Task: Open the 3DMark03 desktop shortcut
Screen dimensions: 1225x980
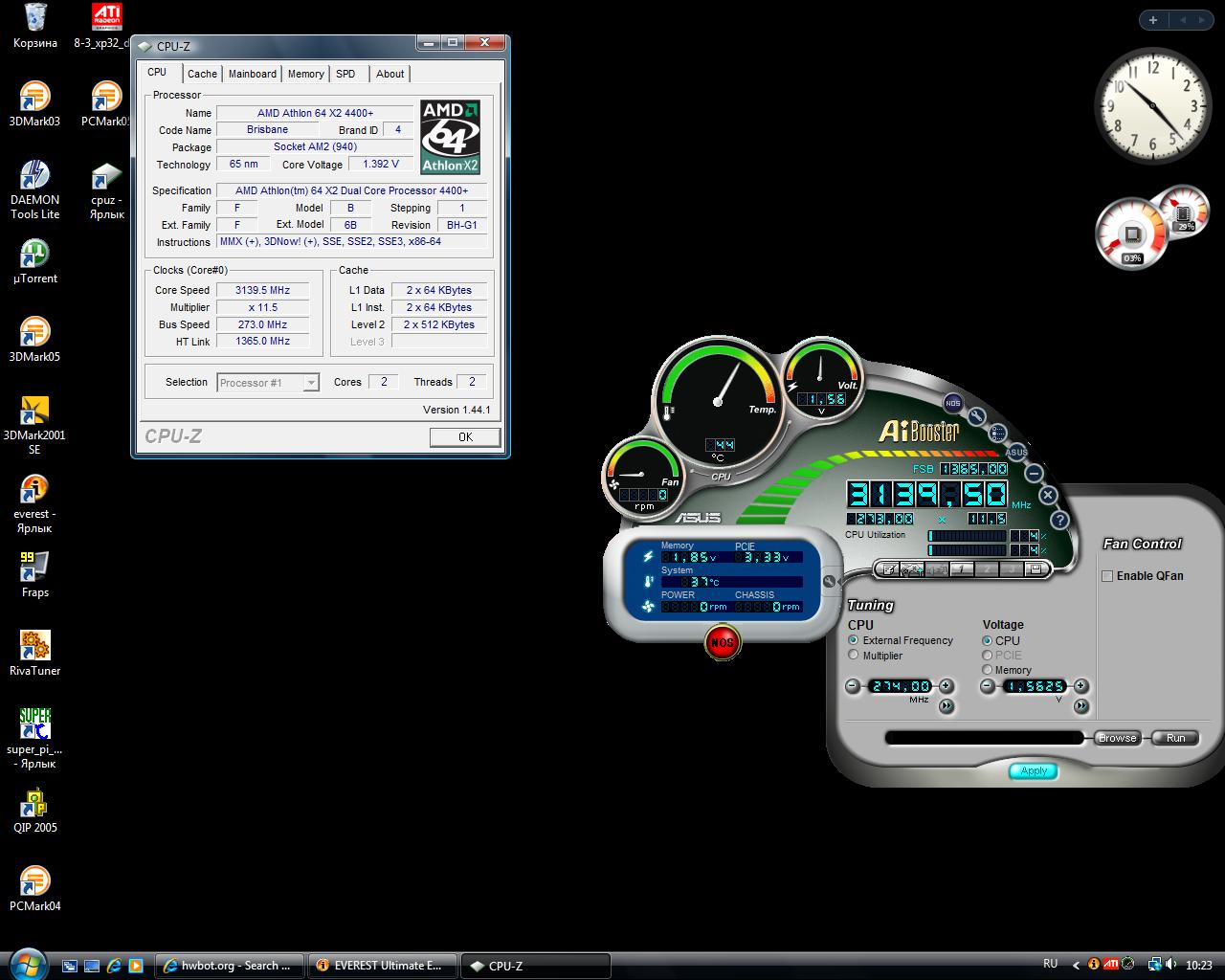Action: point(34,105)
